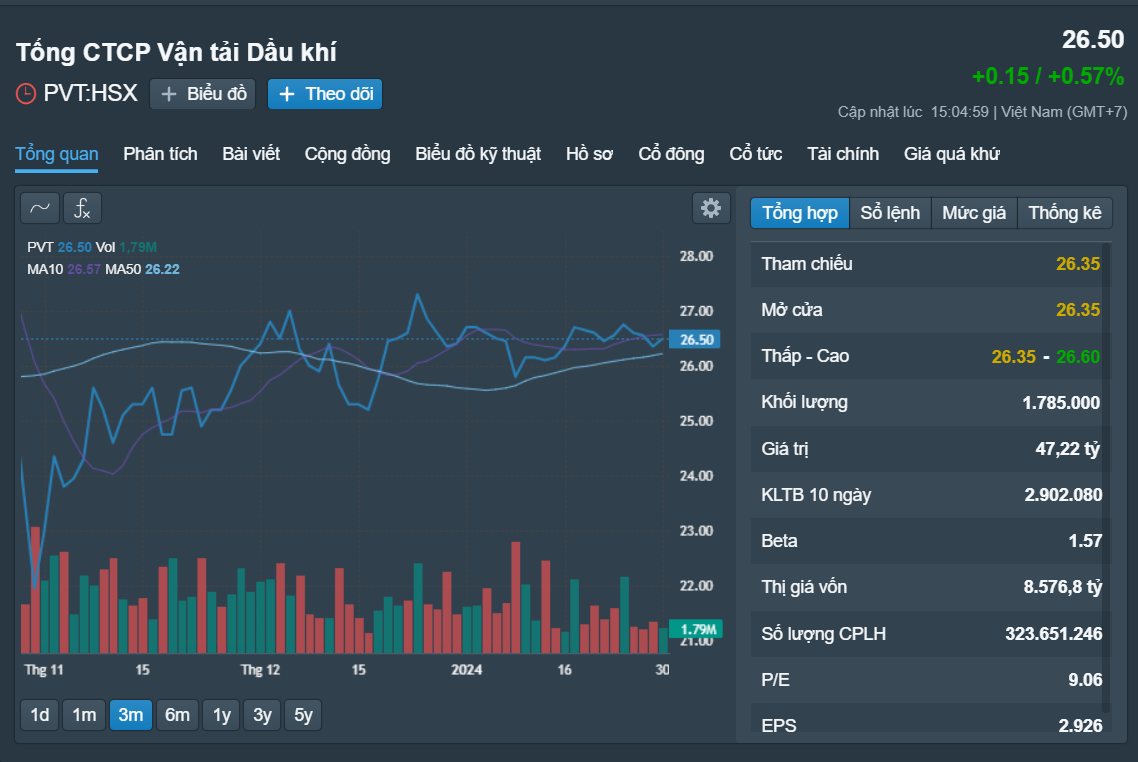Click Số lượng CPLH value 323.651.246
1138x762 pixels.
coord(1053,634)
